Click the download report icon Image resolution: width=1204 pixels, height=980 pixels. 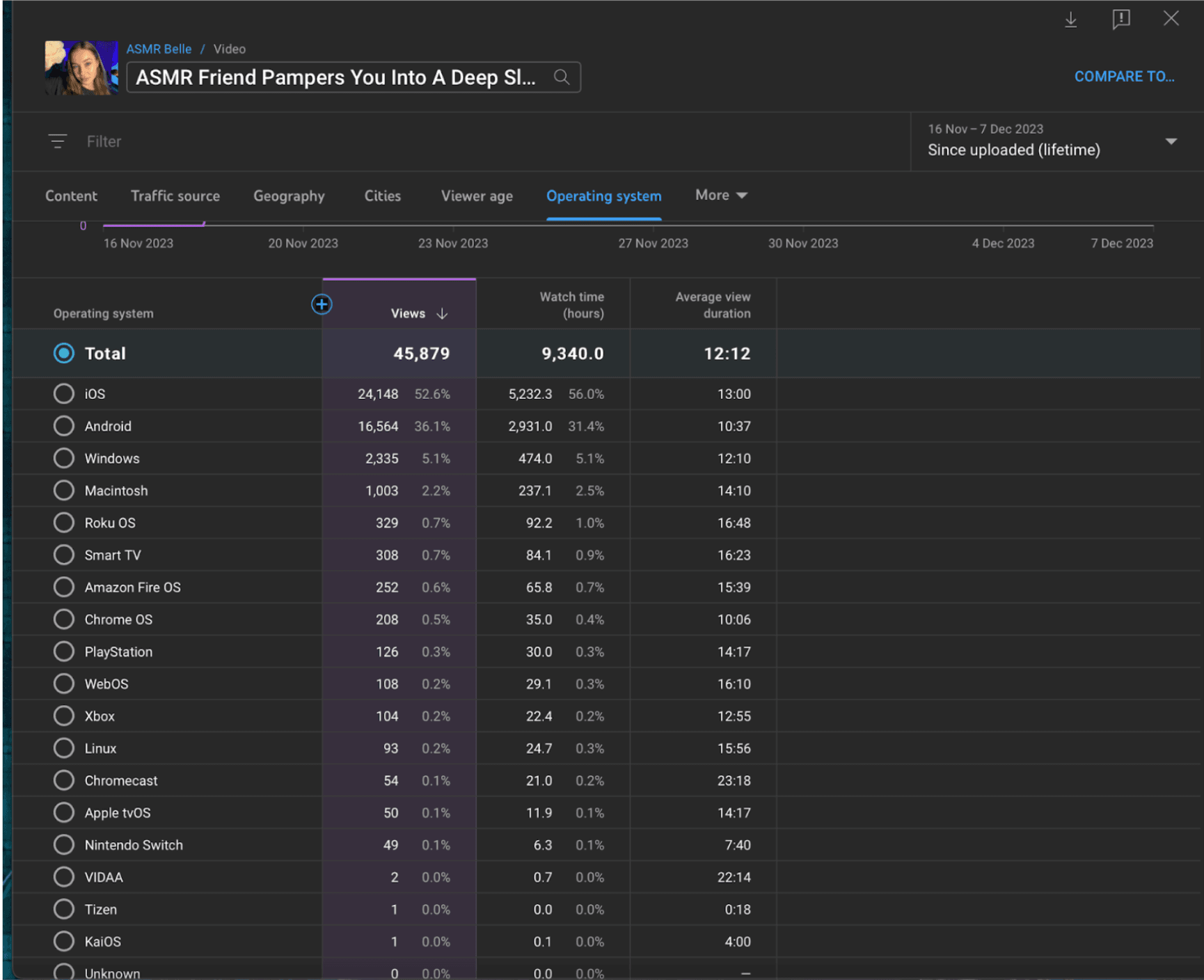(x=1070, y=19)
